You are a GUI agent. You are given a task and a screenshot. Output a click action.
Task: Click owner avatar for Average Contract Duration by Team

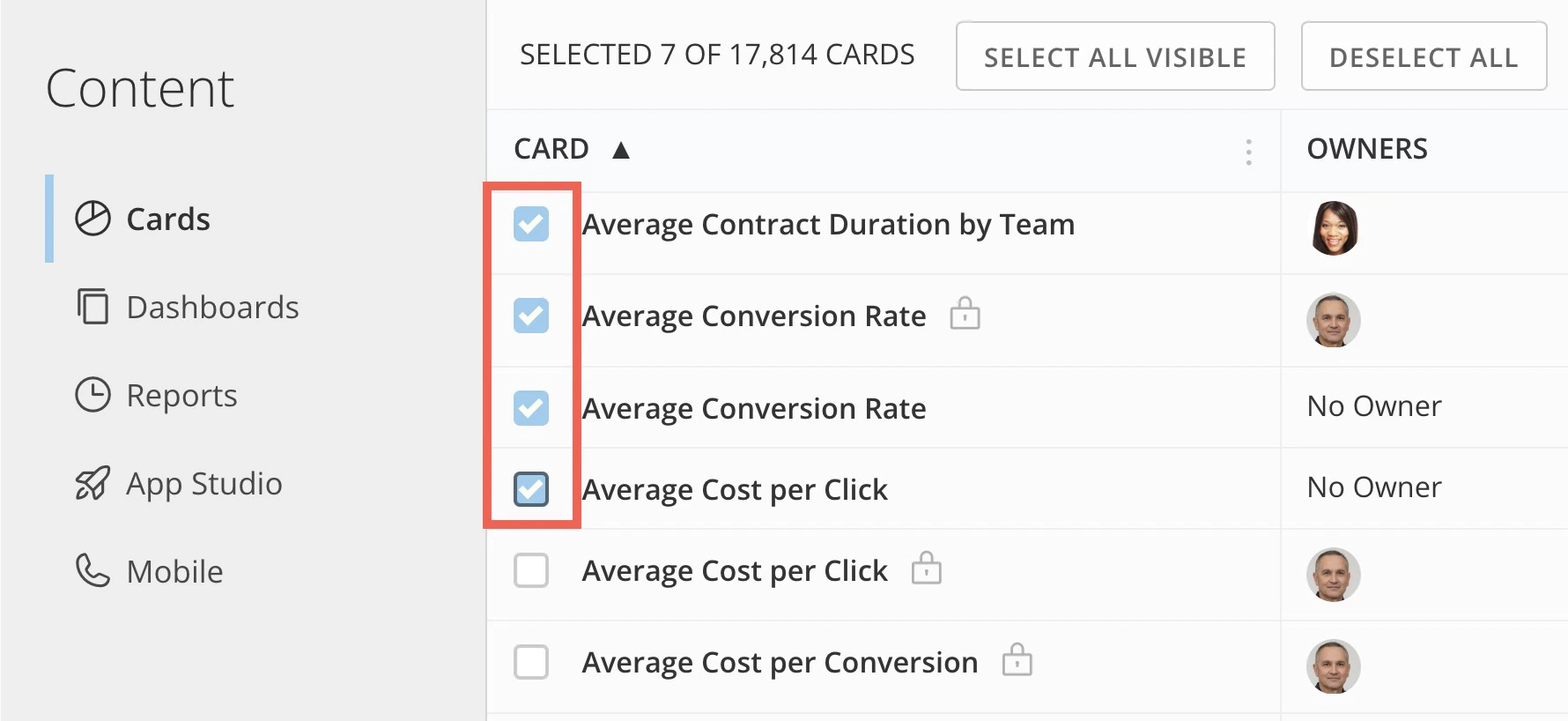click(x=1335, y=227)
